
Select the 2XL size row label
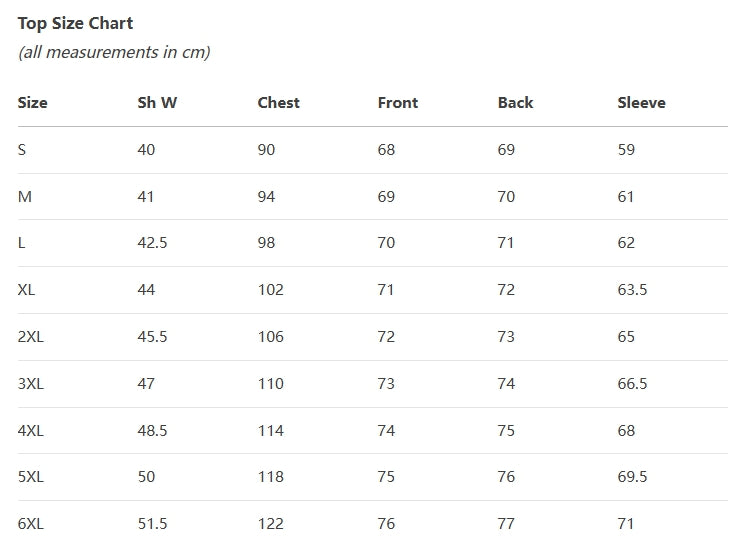tap(31, 336)
